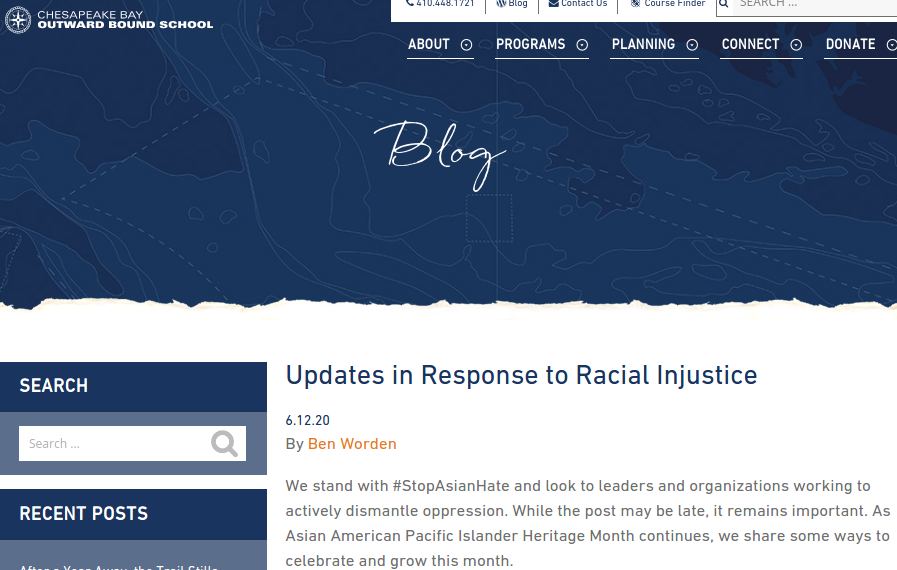Screen dimensions: 897x570
Task: Open the Blog link in top bar
Action: pos(518,3)
